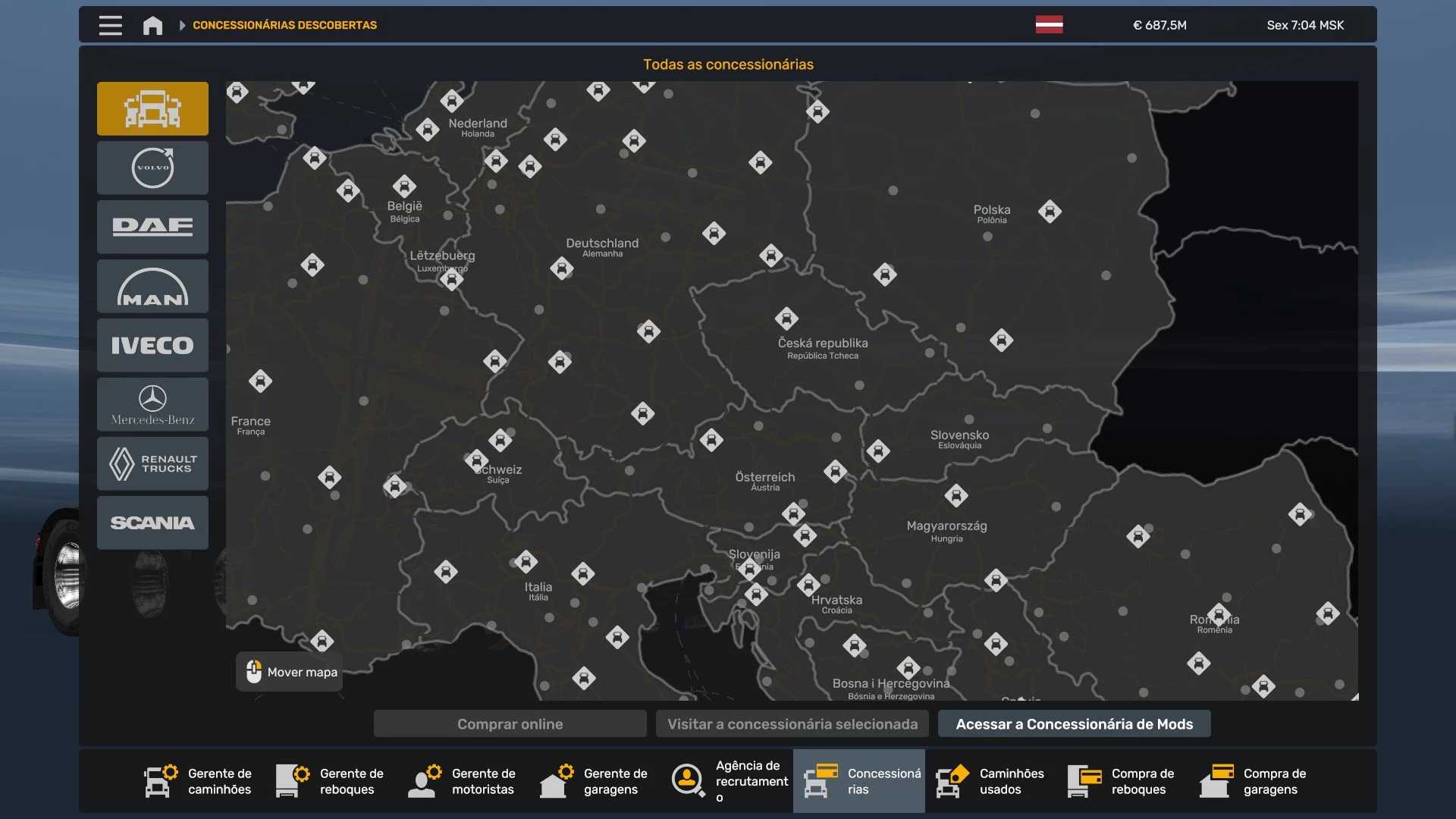Filter dealers by DAF logo
Viewport: 1456px width, 819px height.
pyautogui.click(x=152, y=227)
